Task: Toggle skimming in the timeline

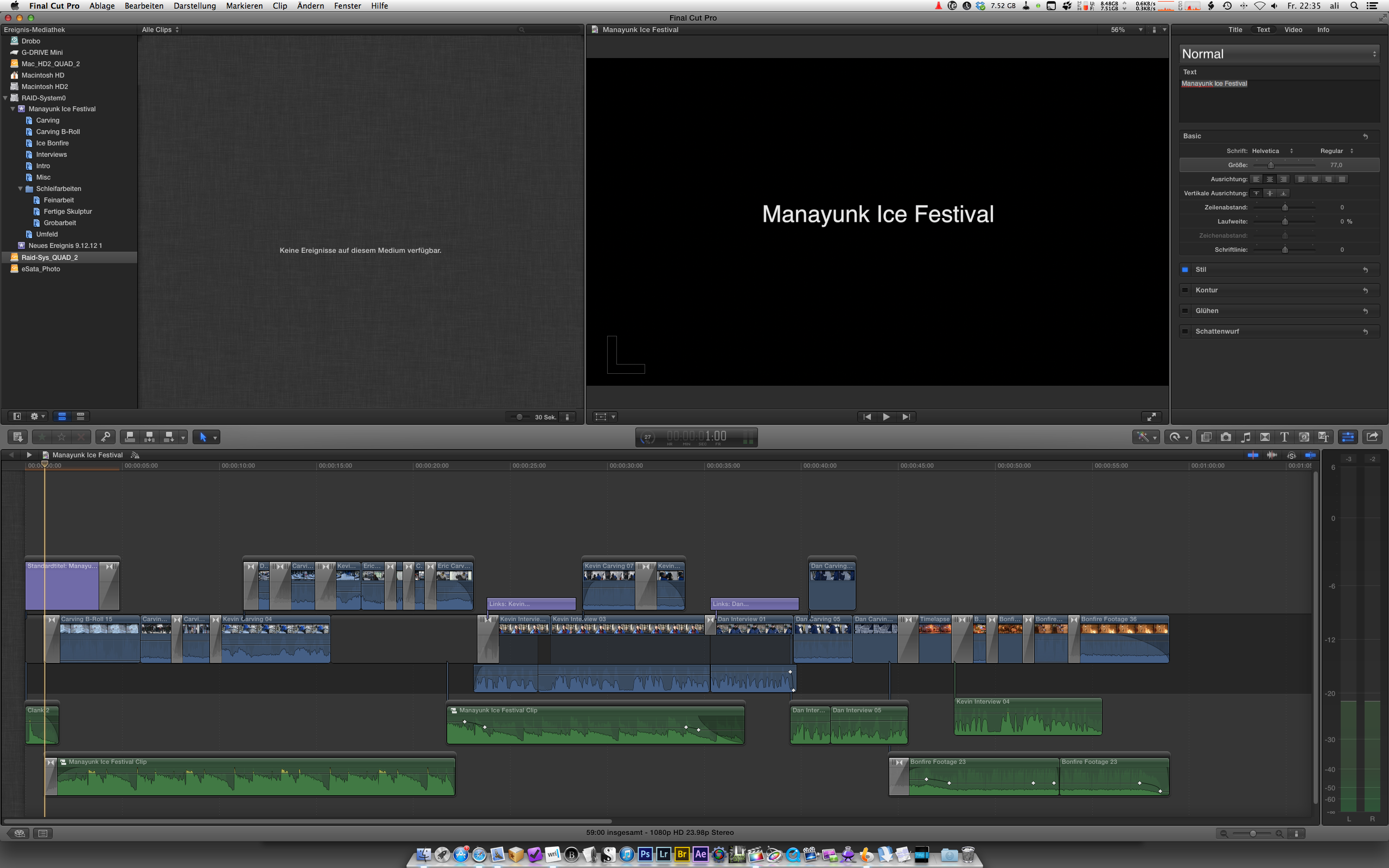Action: coord(1253,455)
